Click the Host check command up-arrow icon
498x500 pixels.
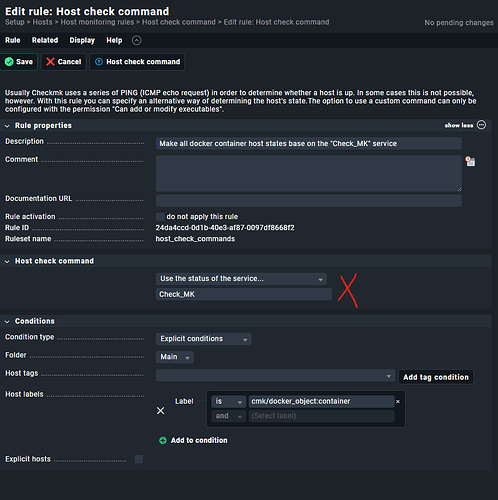(99, 62)
